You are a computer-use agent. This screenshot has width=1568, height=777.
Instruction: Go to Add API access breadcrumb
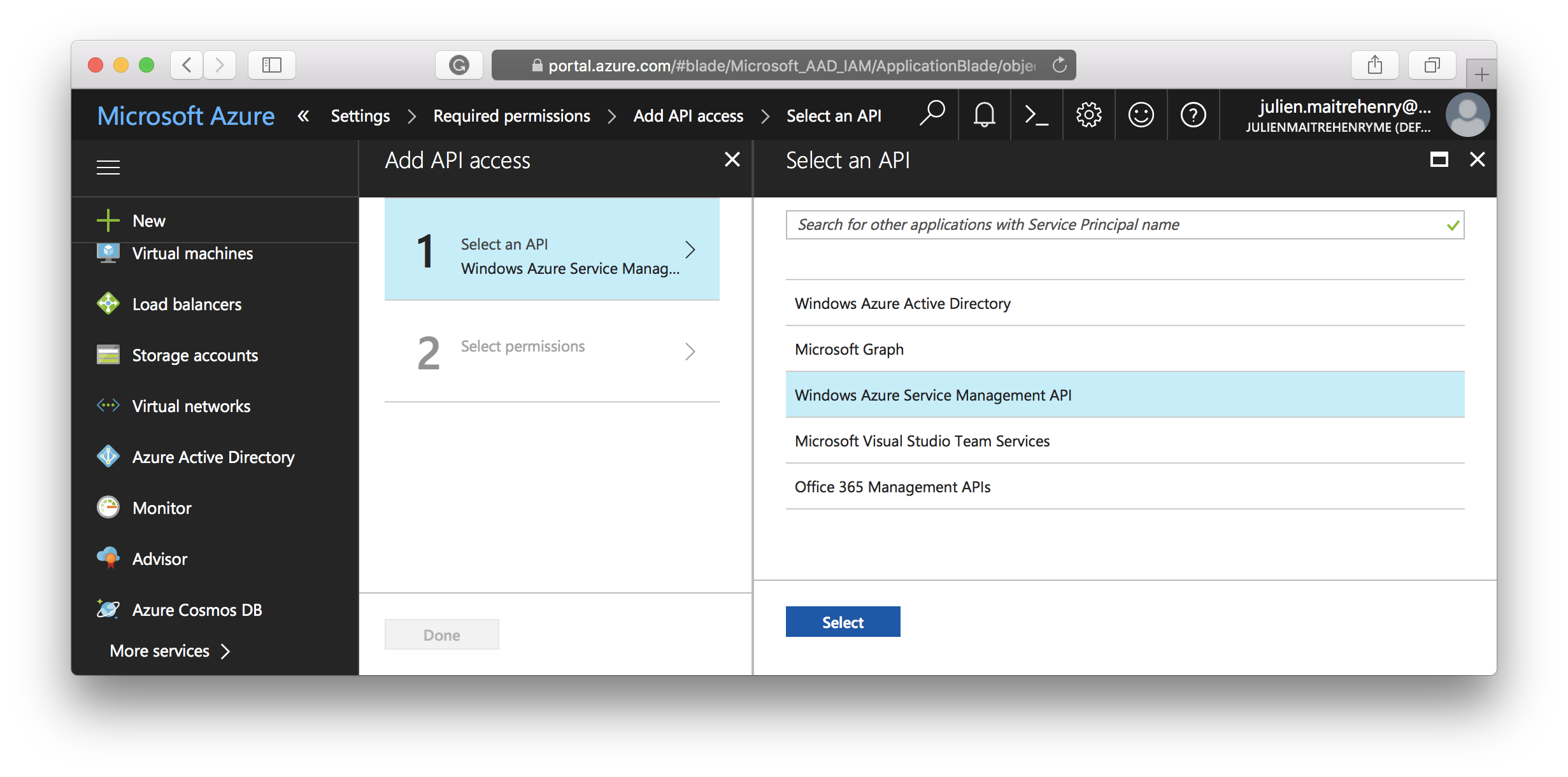coord(688,116)
